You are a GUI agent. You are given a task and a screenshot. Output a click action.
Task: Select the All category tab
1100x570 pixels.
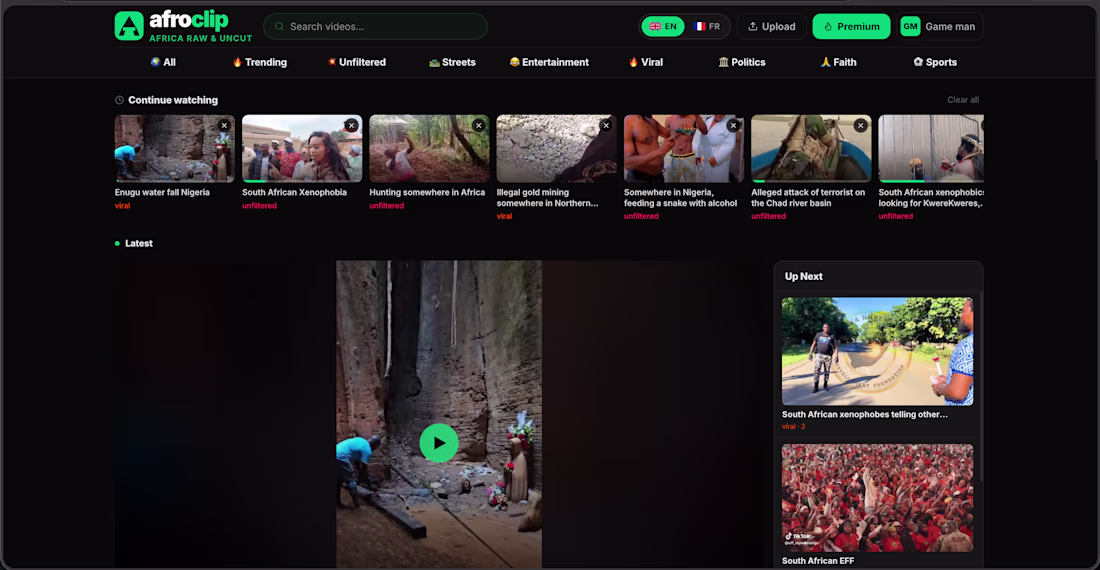163,62
